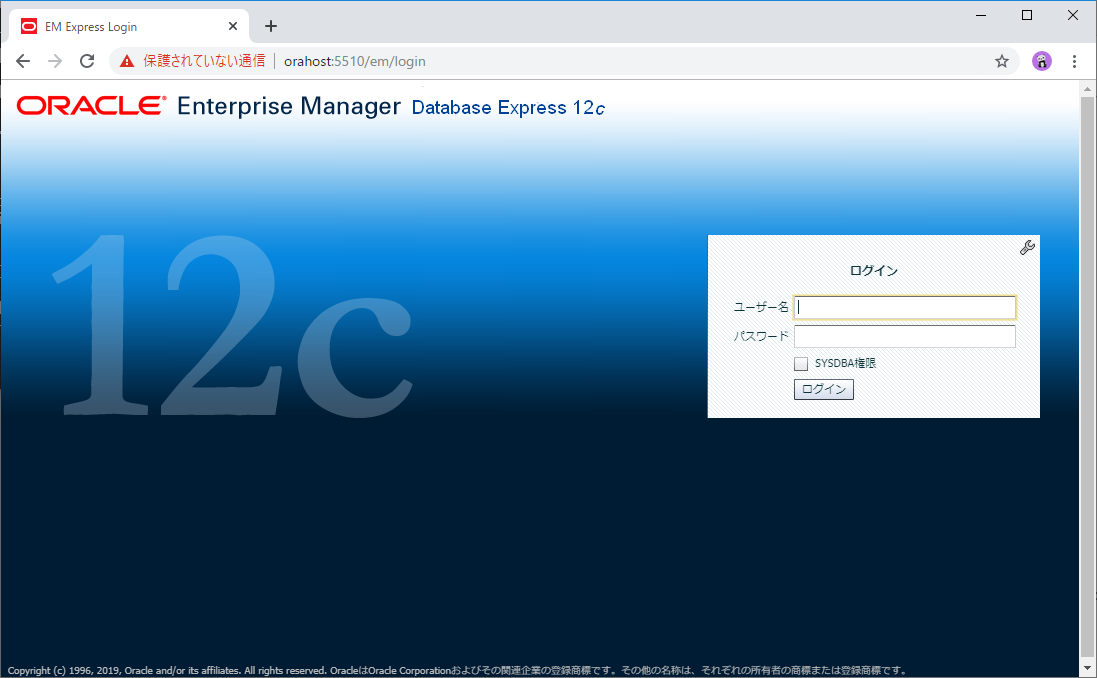
Task: Click the address bar URL orahost:5510/em/login
Action: pos(355,62)
